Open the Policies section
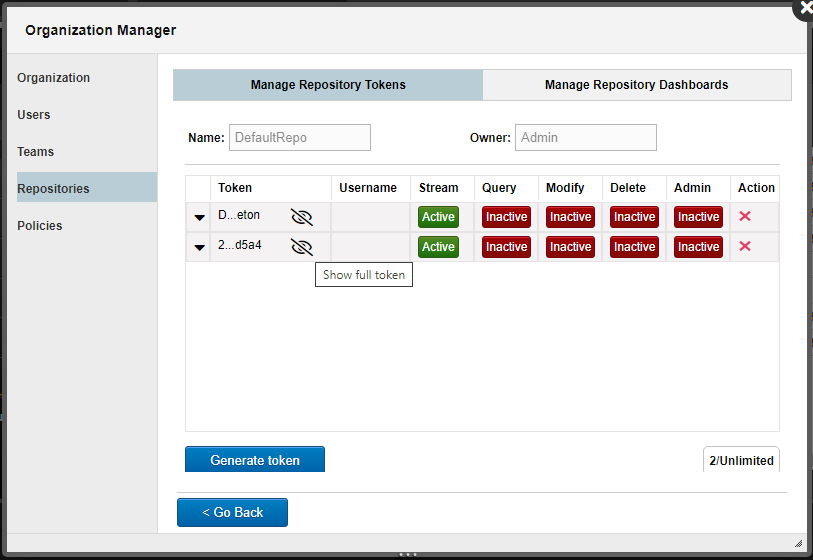 (x=39, y=226)
